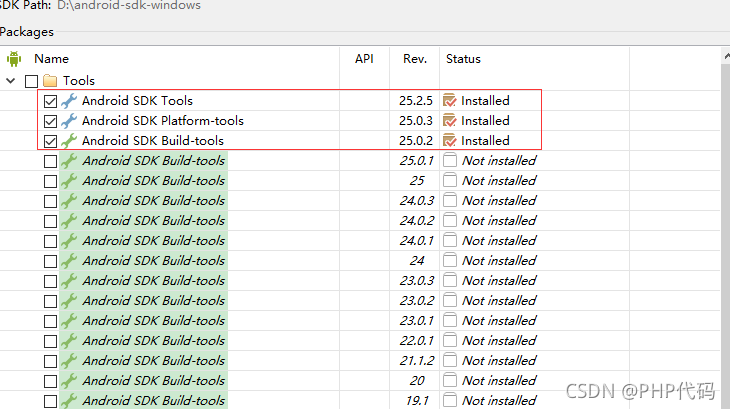The height and width of the screenshot is (409, 730).
Task: Click wrench icon for Build-tools 19.1
Action: pyautogui.click(x=69, y=401)
